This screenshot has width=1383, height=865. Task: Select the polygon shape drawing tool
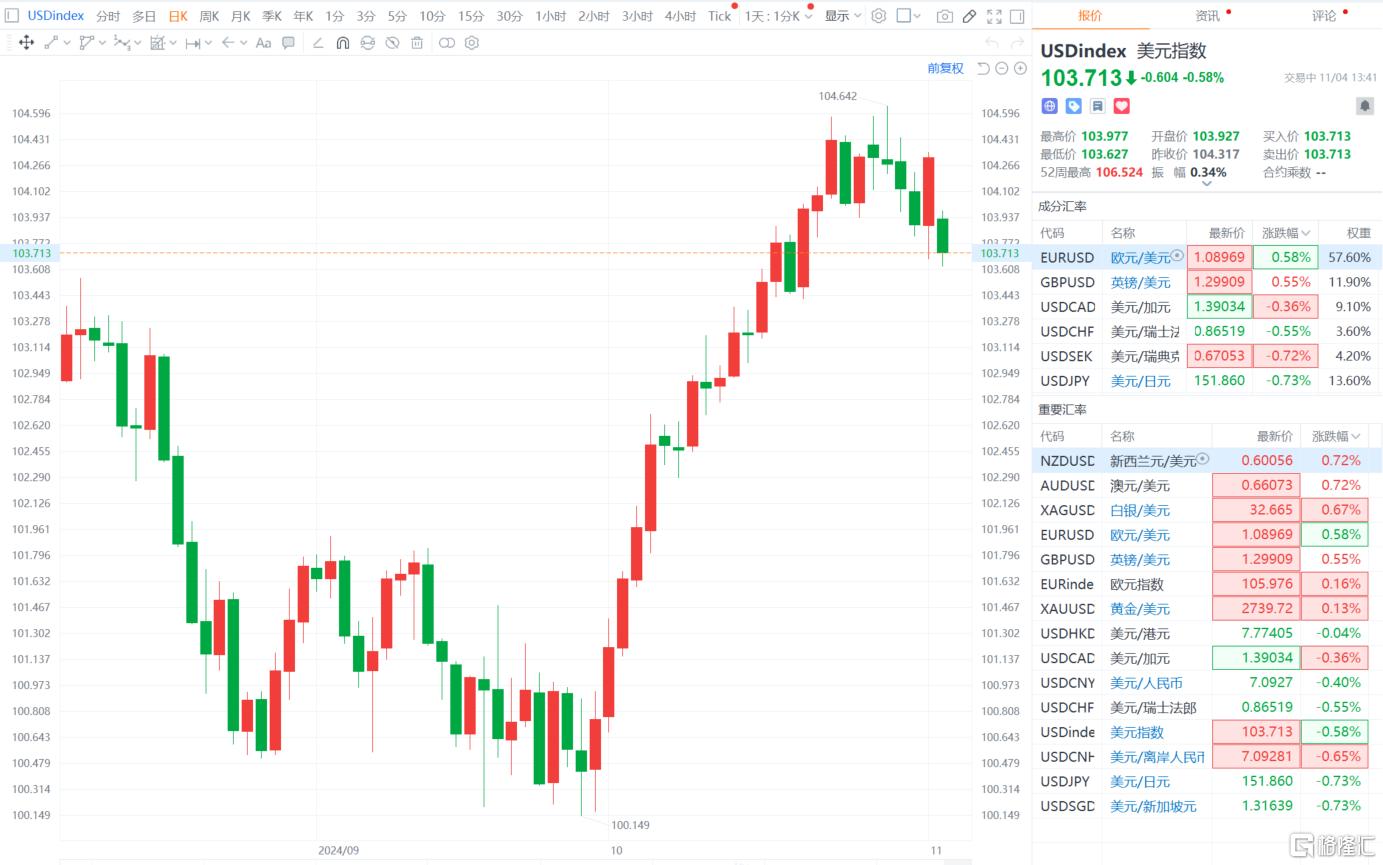[86, 43]
